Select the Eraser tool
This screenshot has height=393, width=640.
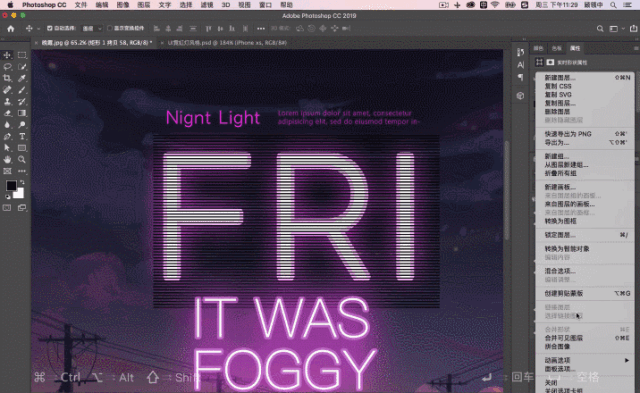[7, 113]
